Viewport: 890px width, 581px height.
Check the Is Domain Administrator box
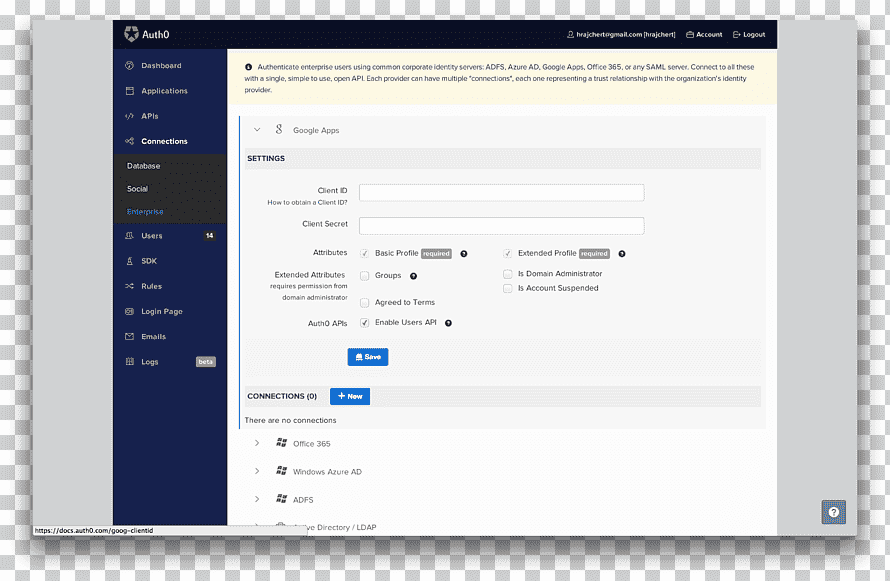(507, 274)
